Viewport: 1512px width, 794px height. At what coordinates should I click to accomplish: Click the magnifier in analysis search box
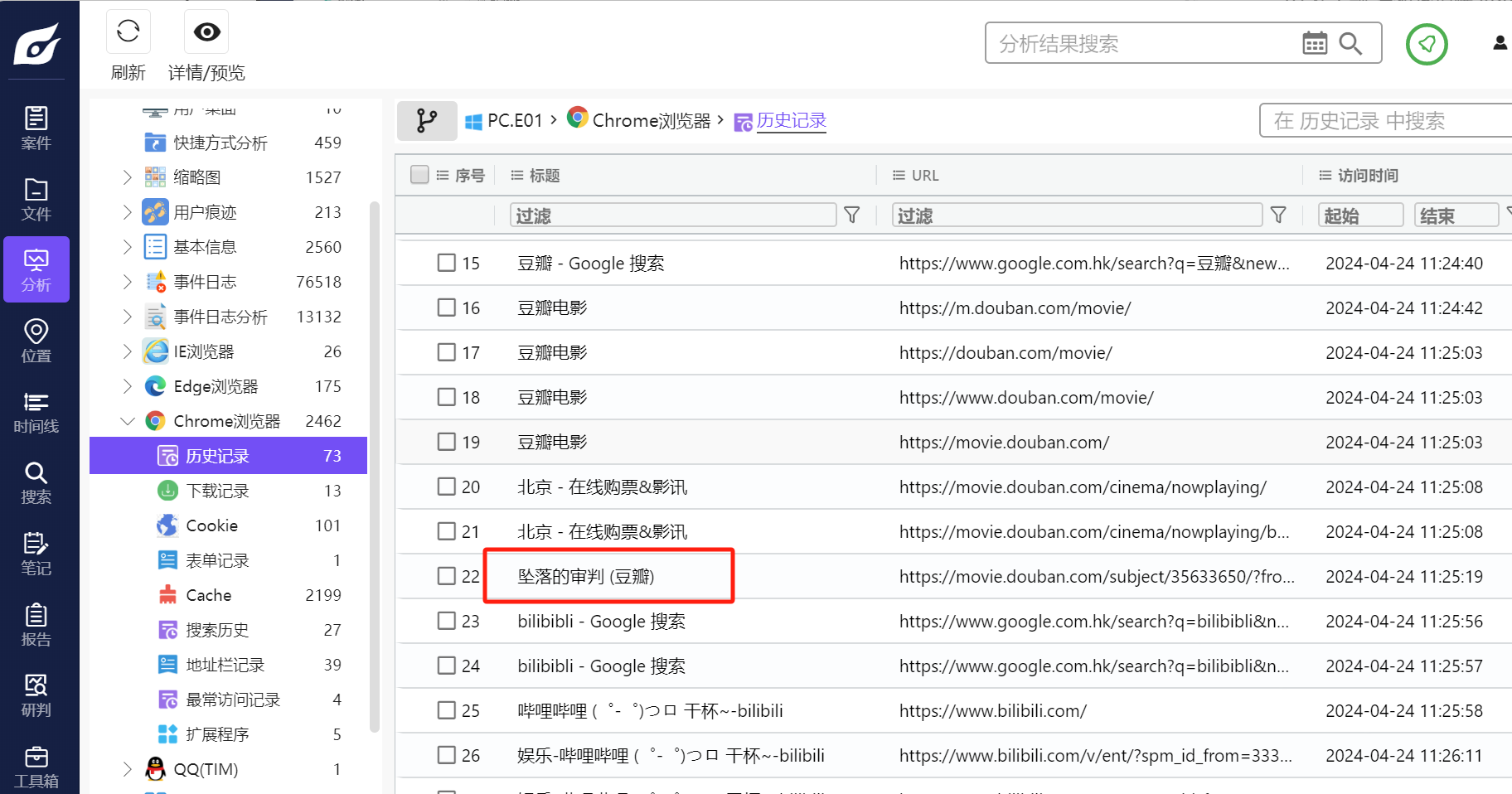pyautogui.click(x=1351, y=43)
